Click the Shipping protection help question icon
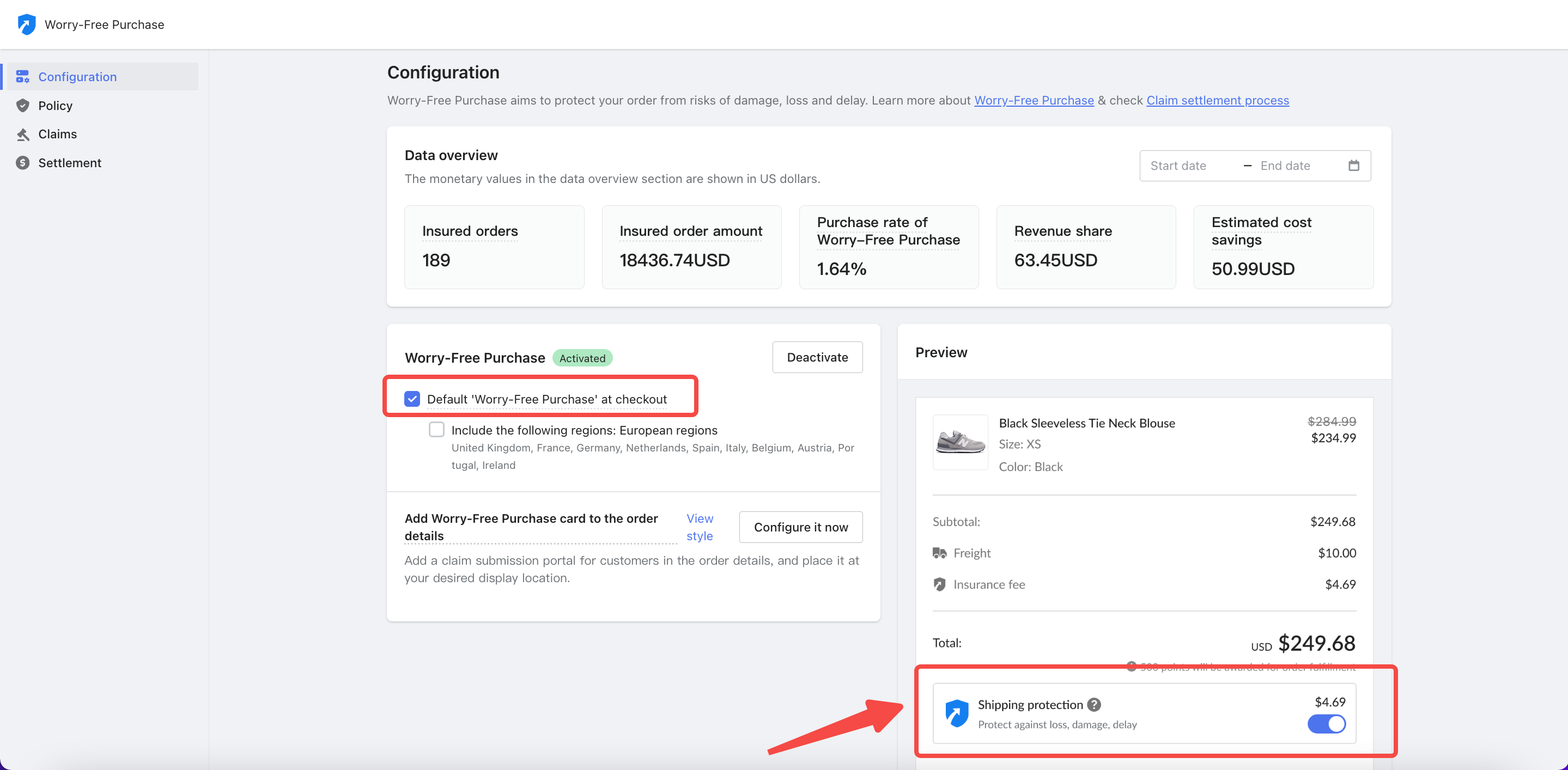 click(1094, 704)
